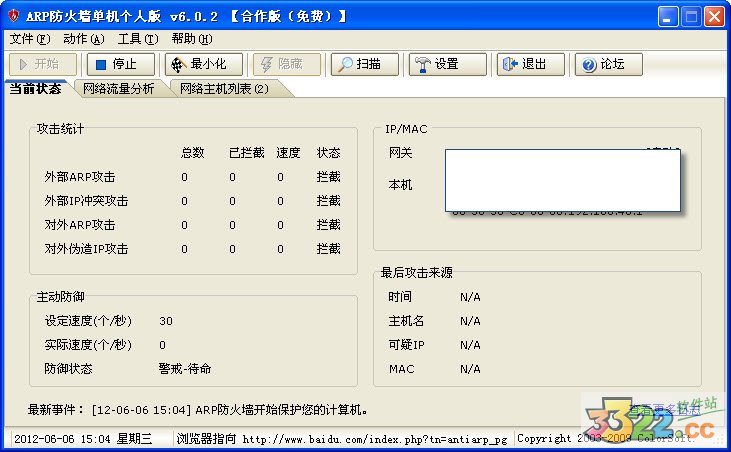Image resolution: width=731 pixels, height=452 pixels.
Task: Click the 浏览器指向 baidu URL in status bar
Action: click(x=342, y=439)
